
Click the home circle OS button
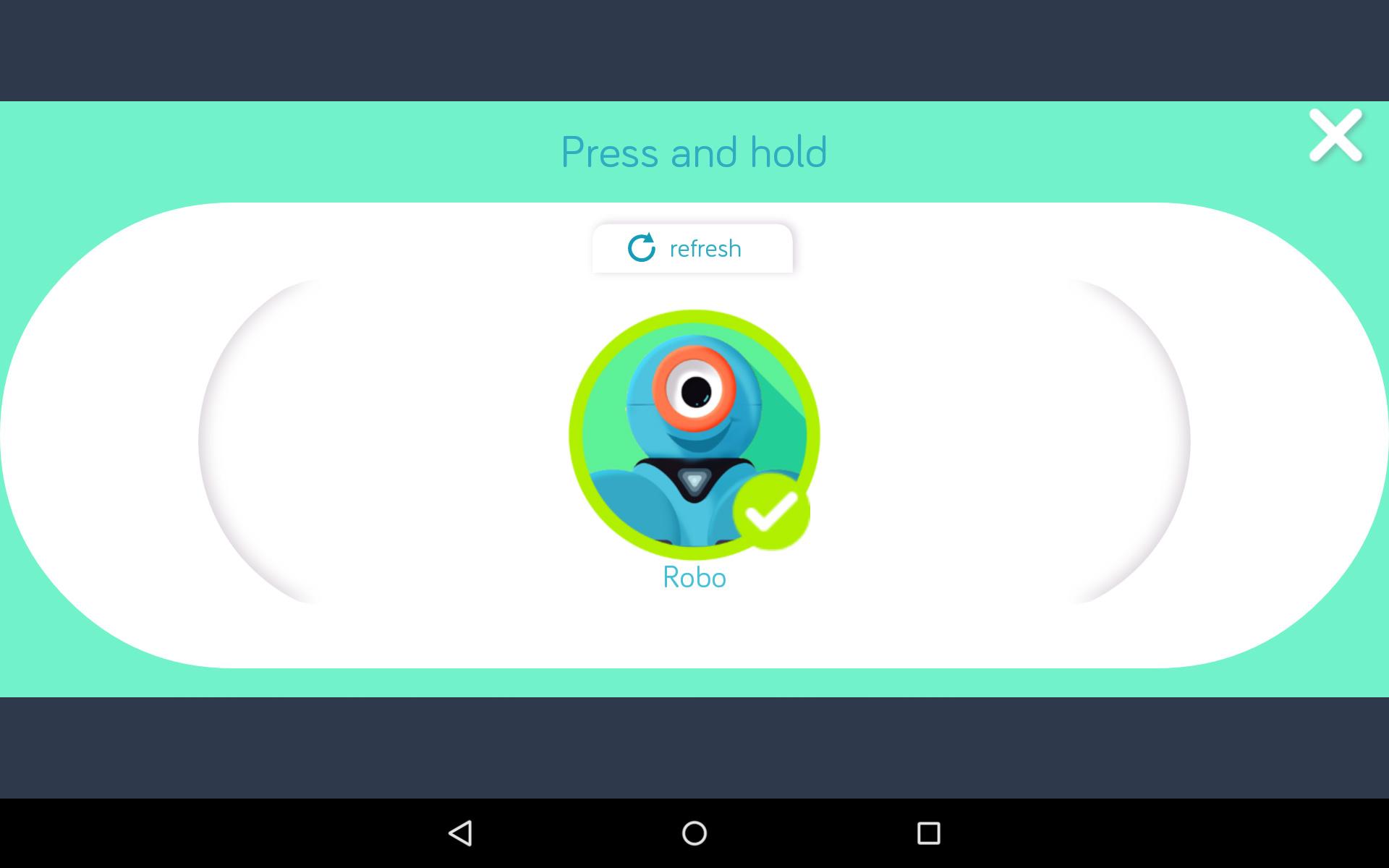coord(694,833)
